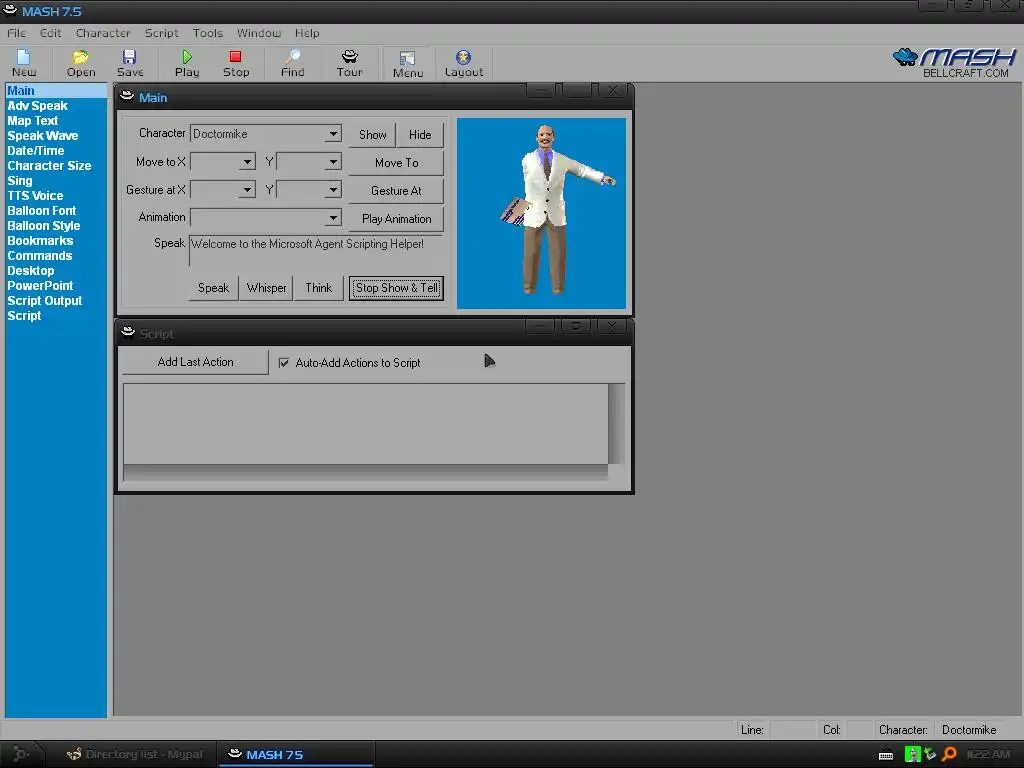The height and width of the screenshot is (768, 1024).
Task: Open Find with the magnifier icon
Action: click(x=293, y=63)
